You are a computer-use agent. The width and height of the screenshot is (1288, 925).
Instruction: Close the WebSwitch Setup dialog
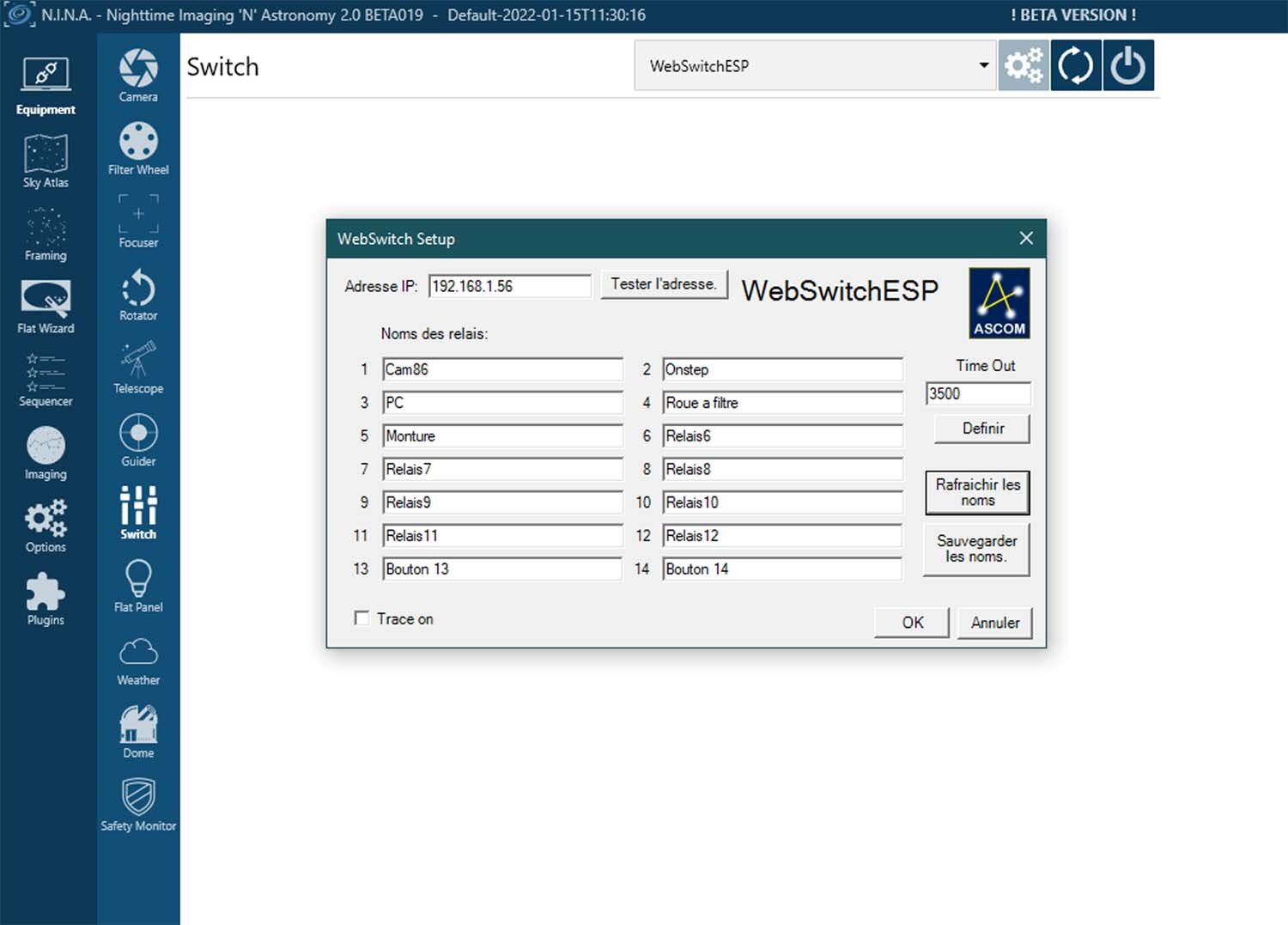(x=1026, y=239)
